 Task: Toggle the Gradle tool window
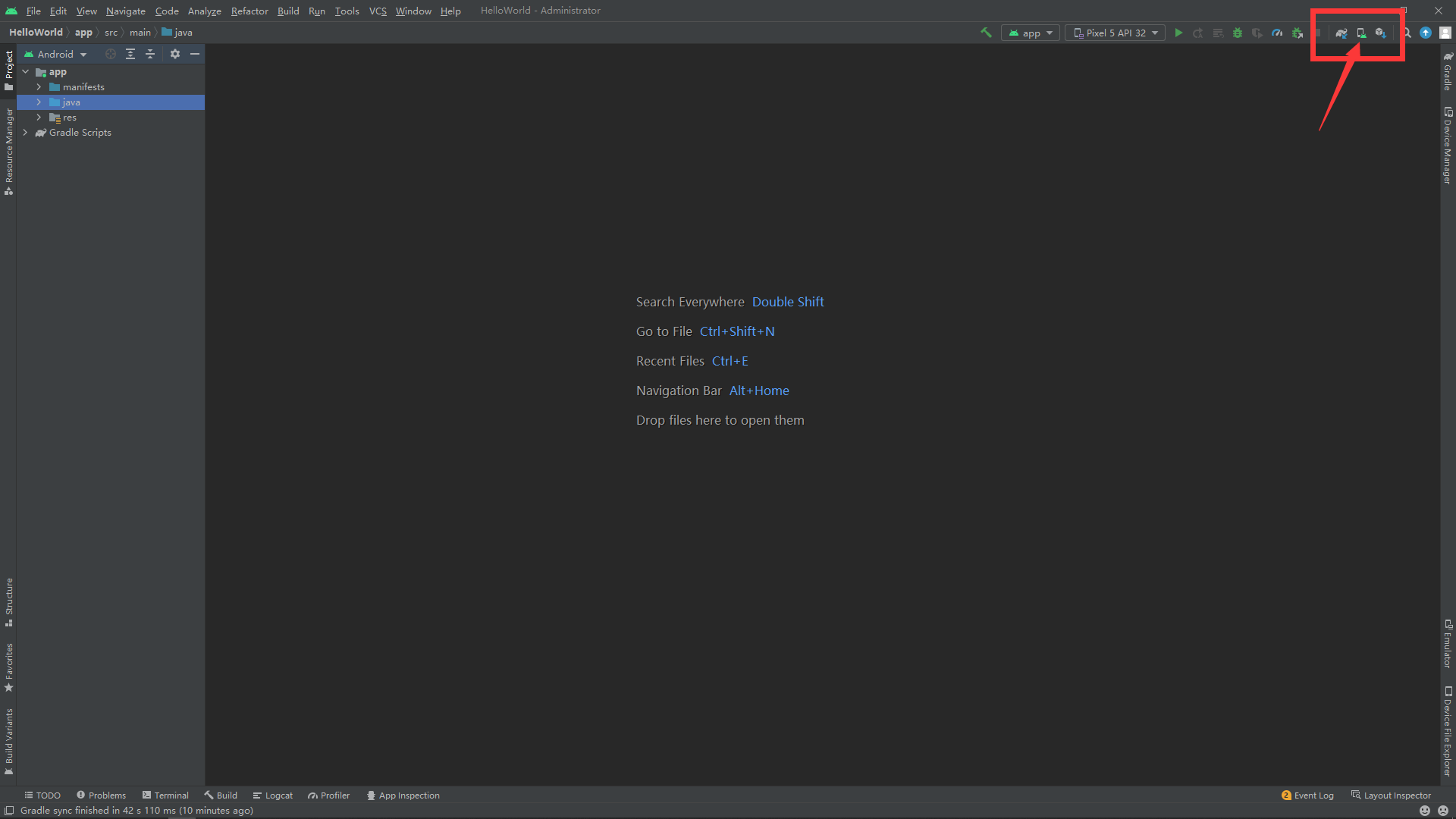click(1448, 72)
